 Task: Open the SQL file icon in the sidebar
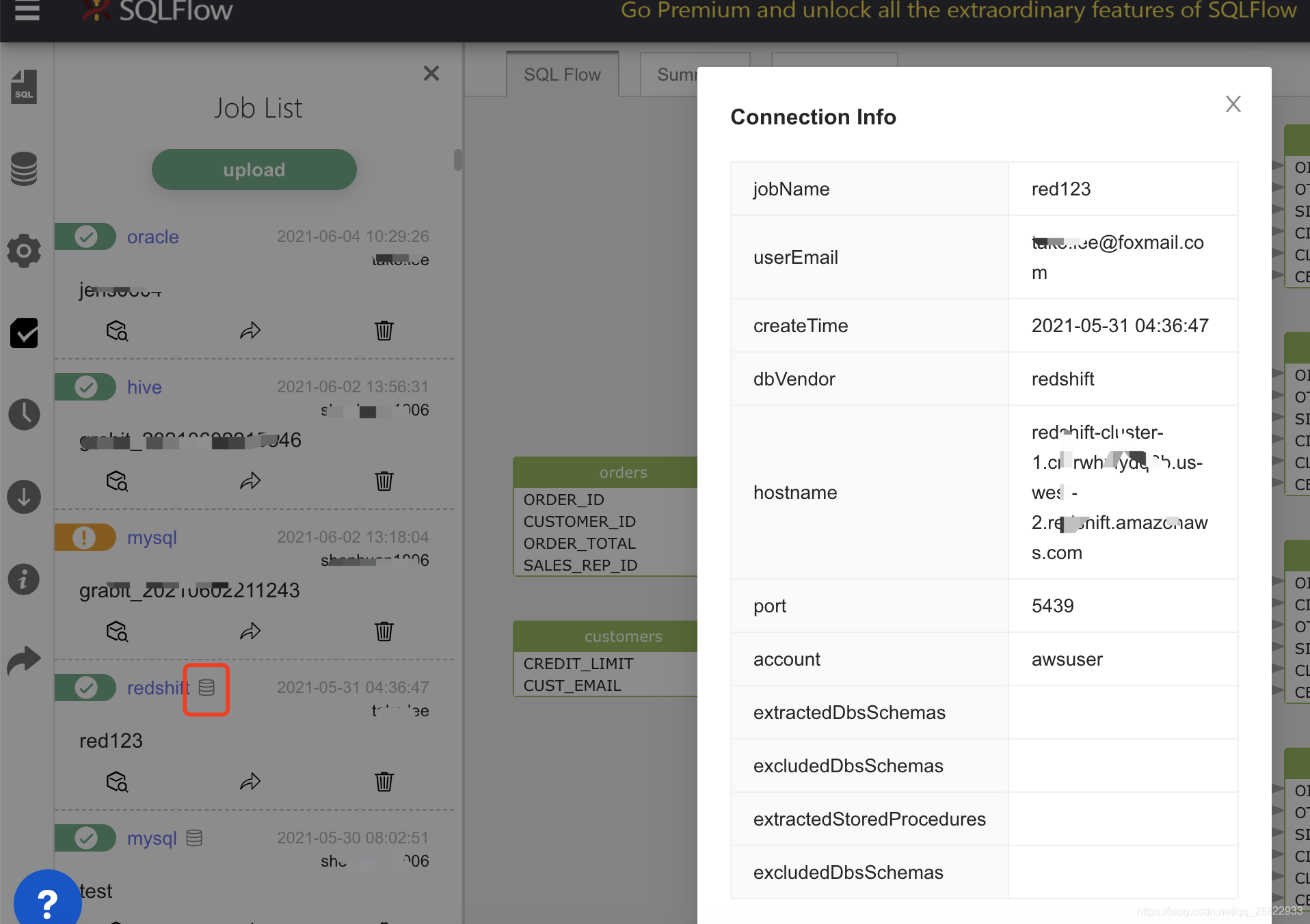point(24,87)
